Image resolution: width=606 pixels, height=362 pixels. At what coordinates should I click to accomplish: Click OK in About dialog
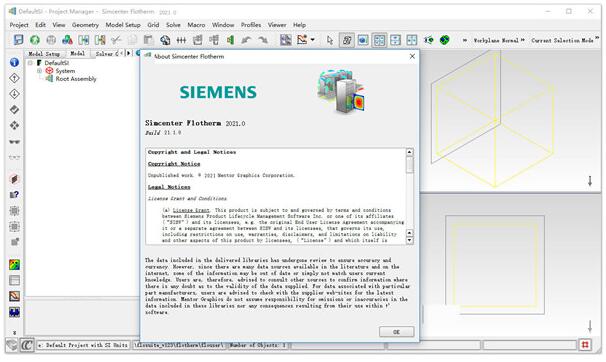coord(397,332)
